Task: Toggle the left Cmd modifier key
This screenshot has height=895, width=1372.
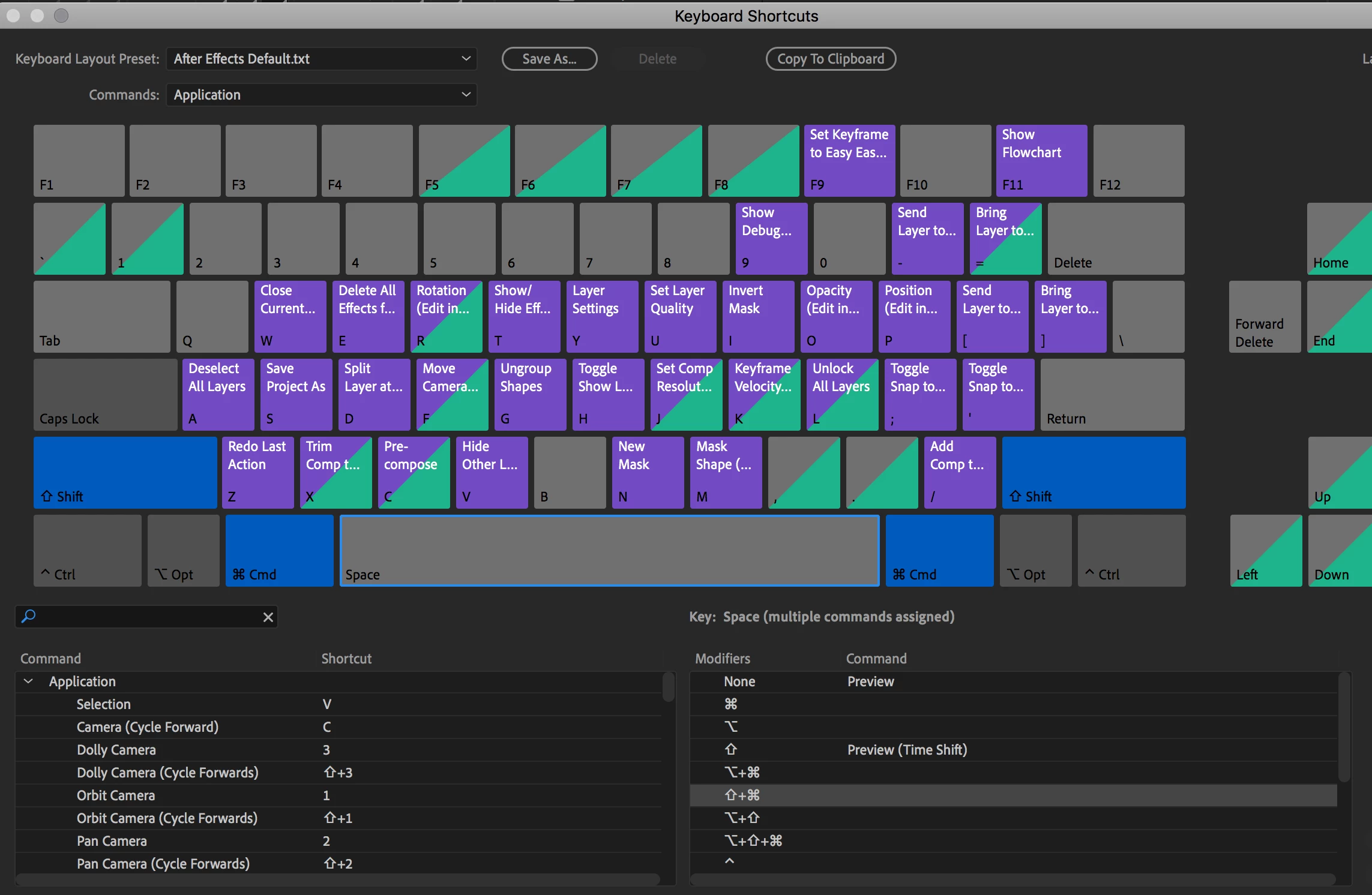Action: 279,550
